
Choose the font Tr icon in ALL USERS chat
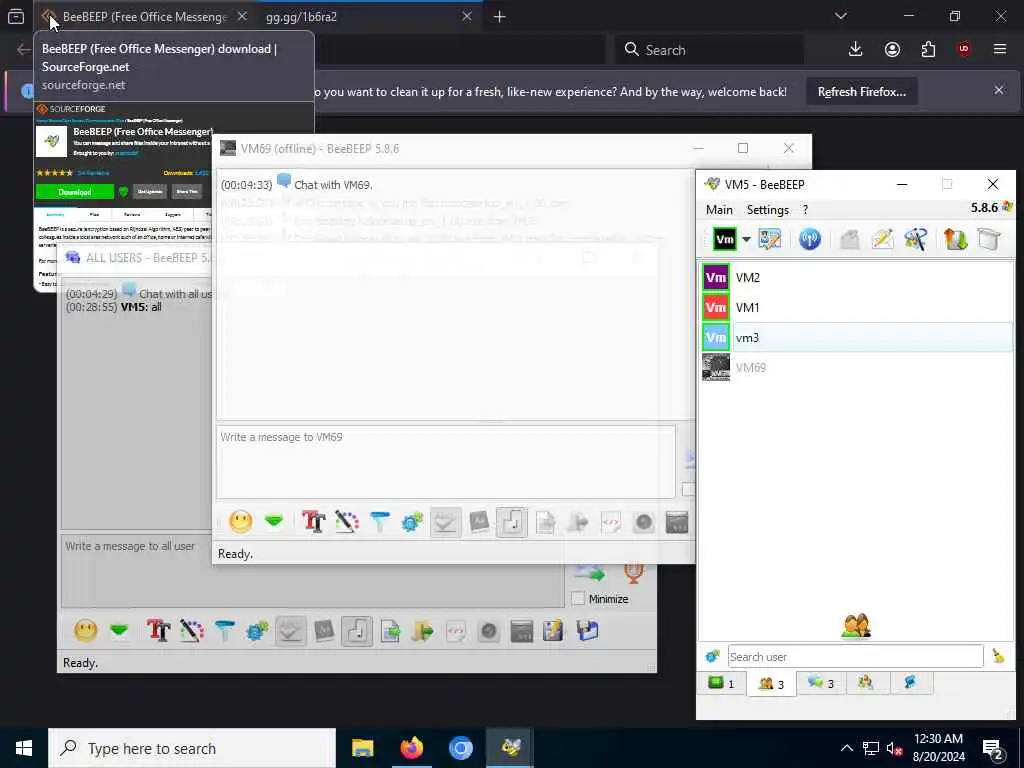[x=159, y=631]
